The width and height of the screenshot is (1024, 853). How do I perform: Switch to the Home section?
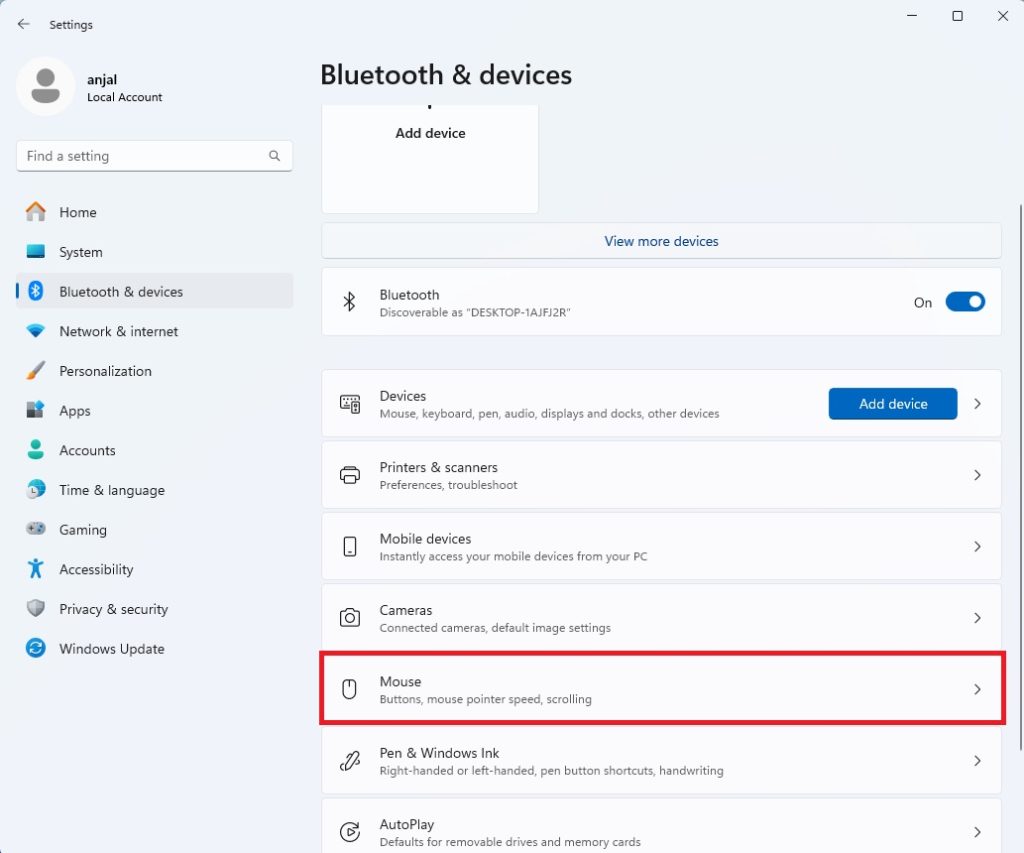click(34, 212)
